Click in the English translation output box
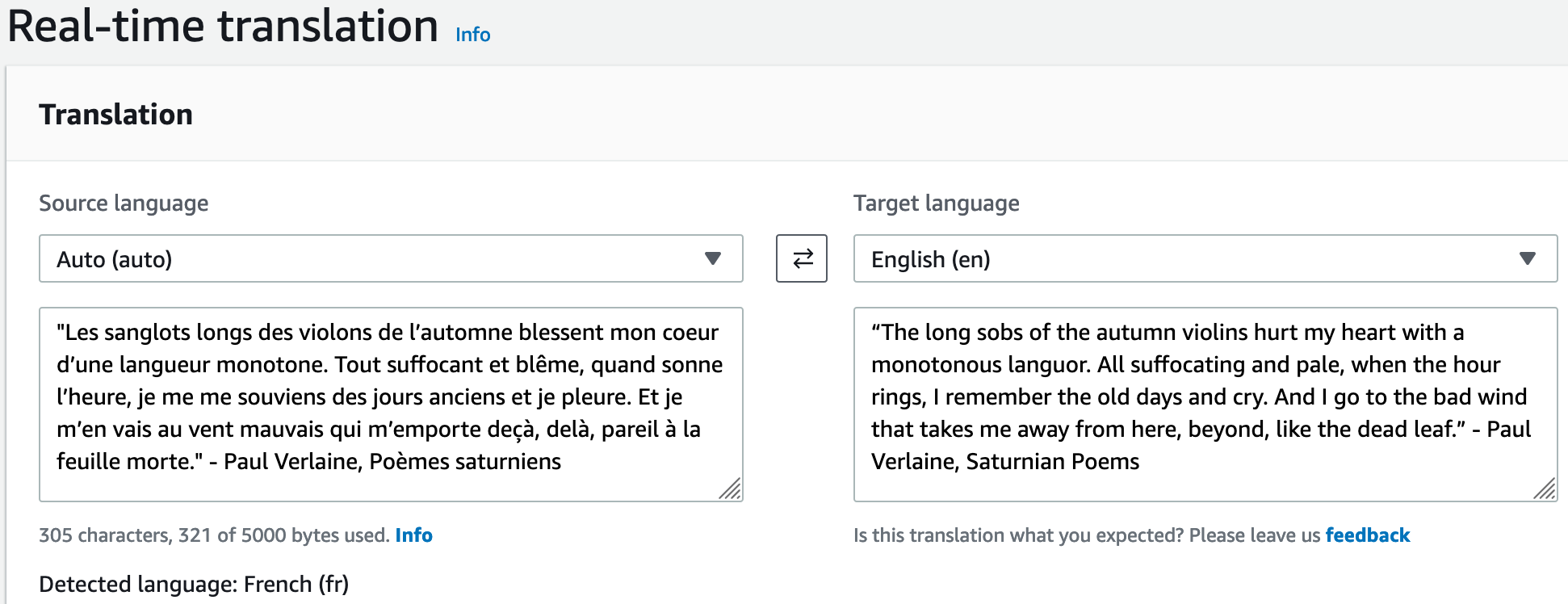Image resolution: width=1568 pixels, height=604 pixels. (x=1204, y=396)
